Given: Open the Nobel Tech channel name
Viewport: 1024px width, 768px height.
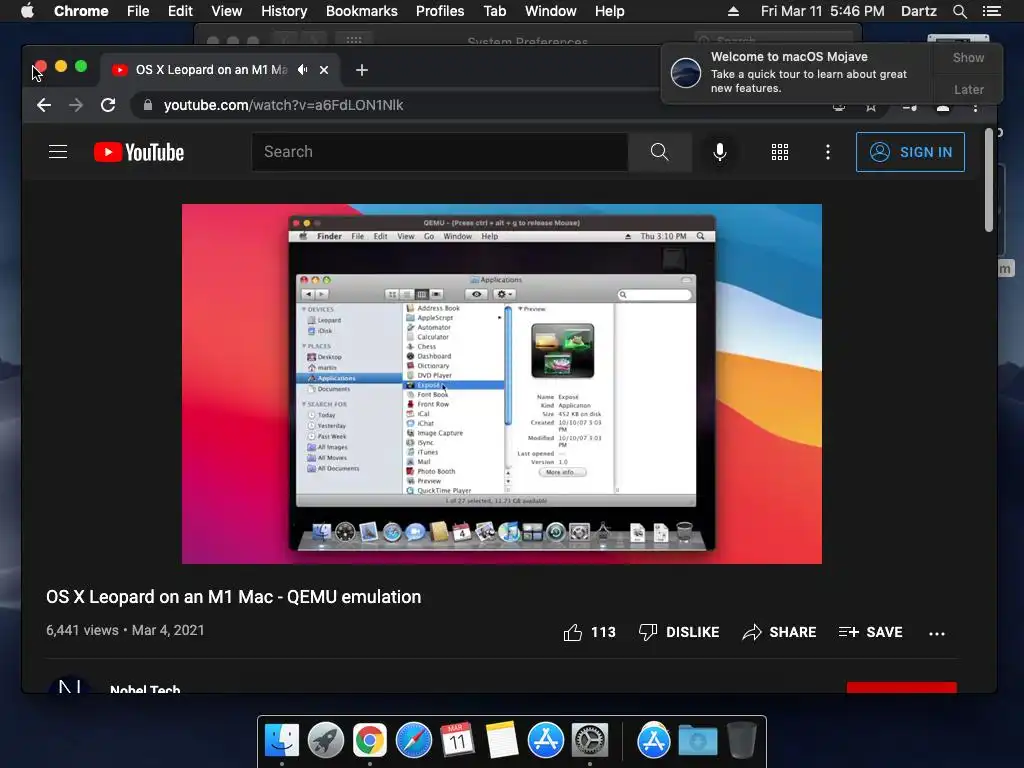Looking at the screenshot, I should (x=145, y=689).
